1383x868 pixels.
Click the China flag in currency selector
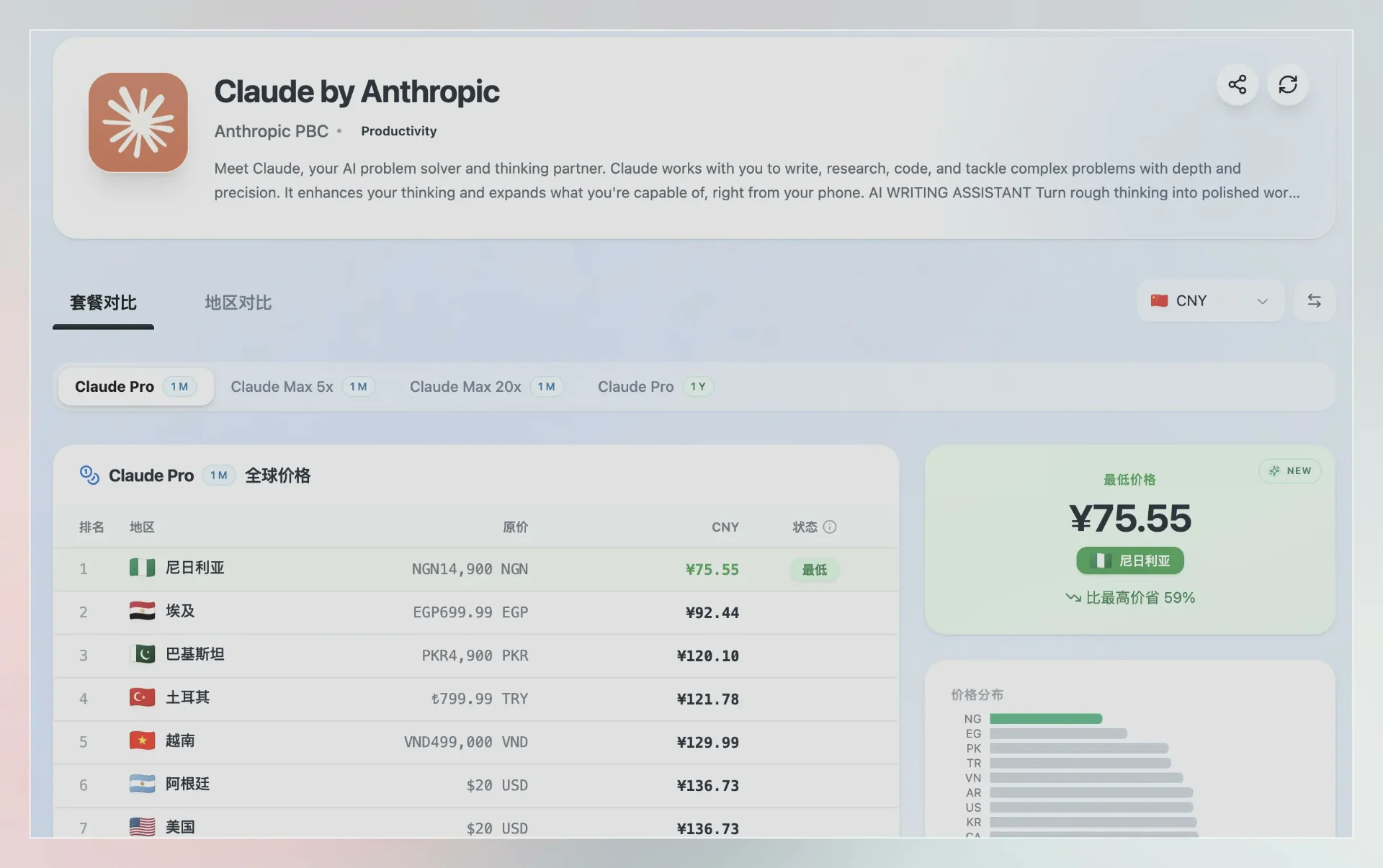(x=1159, y=301)
